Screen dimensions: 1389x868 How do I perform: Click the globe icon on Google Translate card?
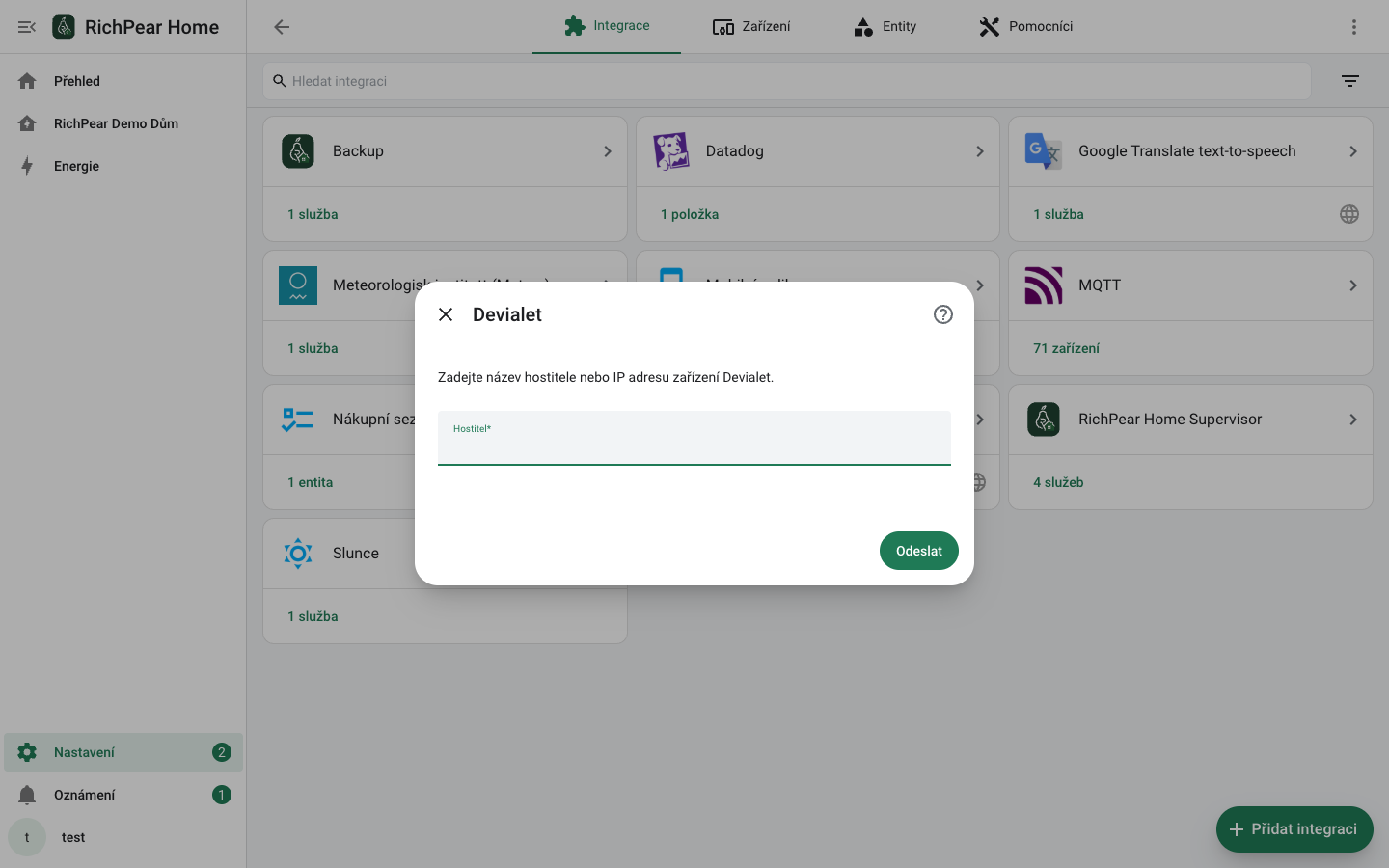click(x=1349, y=214)
